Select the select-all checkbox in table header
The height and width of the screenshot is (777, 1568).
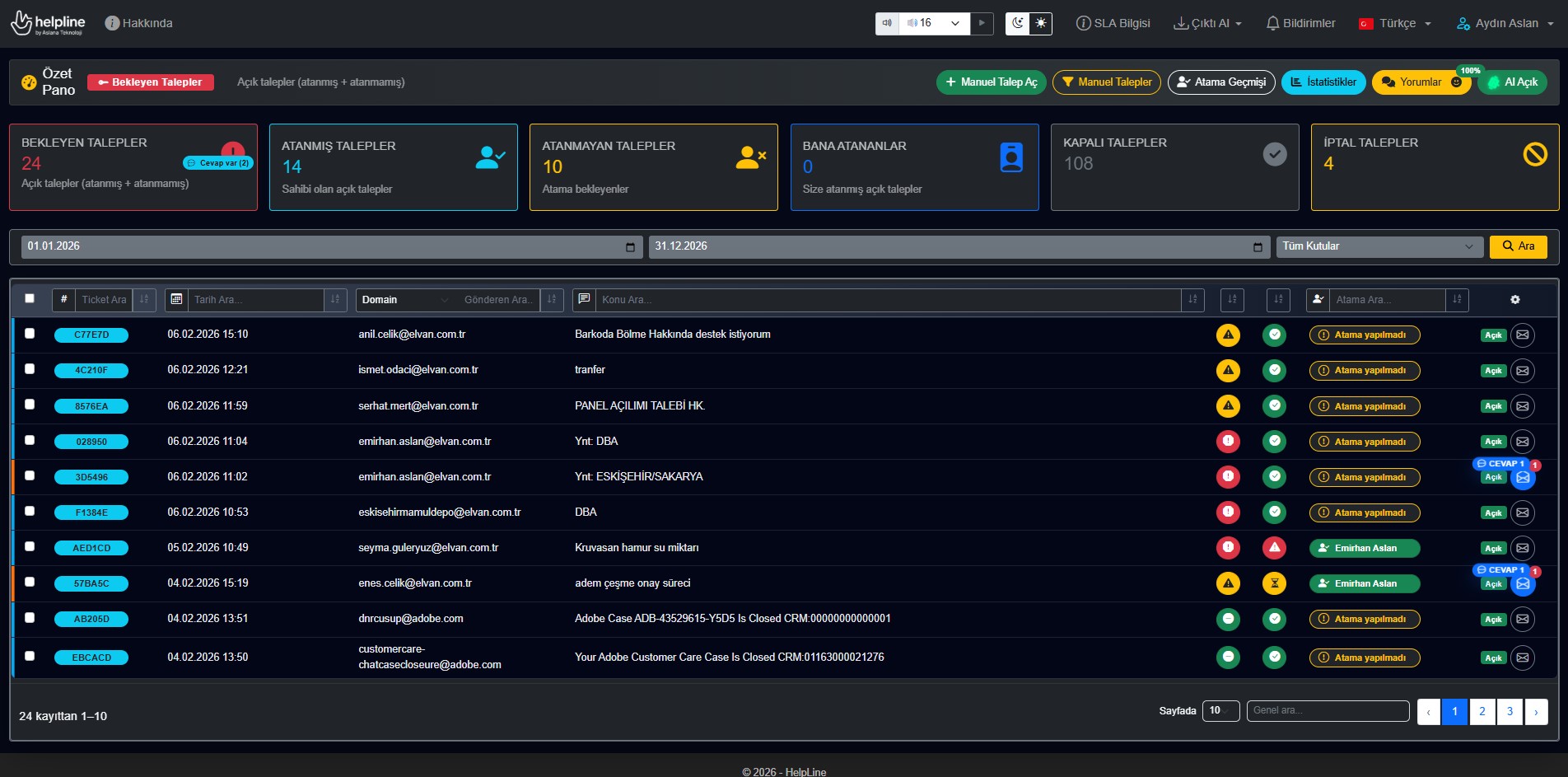[x=30, y=299]
